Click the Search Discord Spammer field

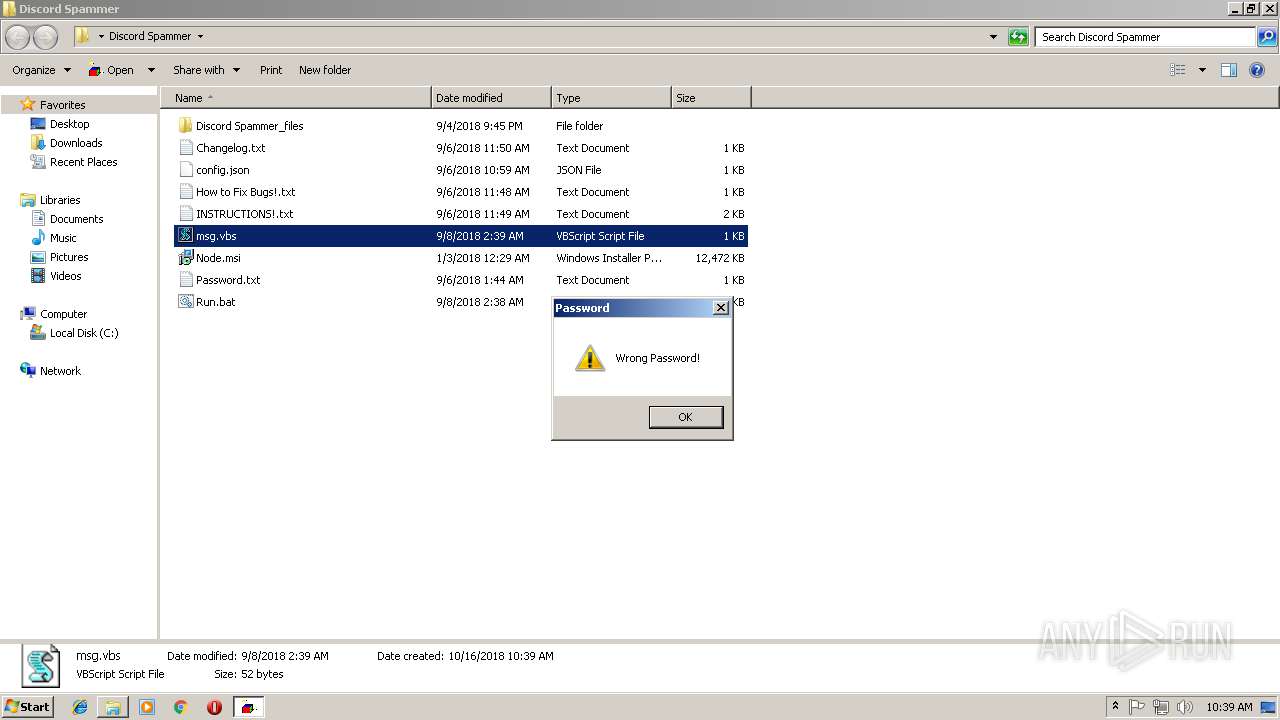click(x=1145, y=37)
